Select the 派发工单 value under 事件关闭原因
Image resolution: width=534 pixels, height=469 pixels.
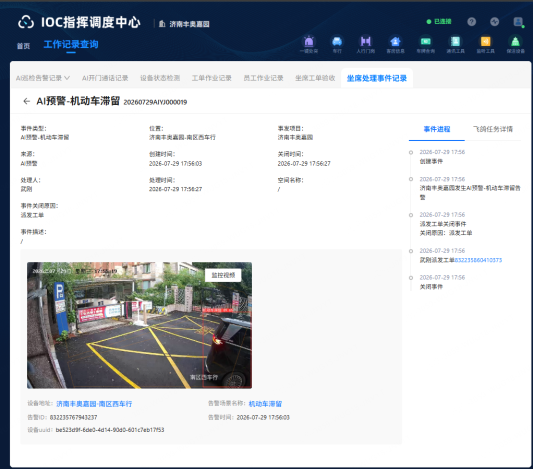click(x=32, y=215)
